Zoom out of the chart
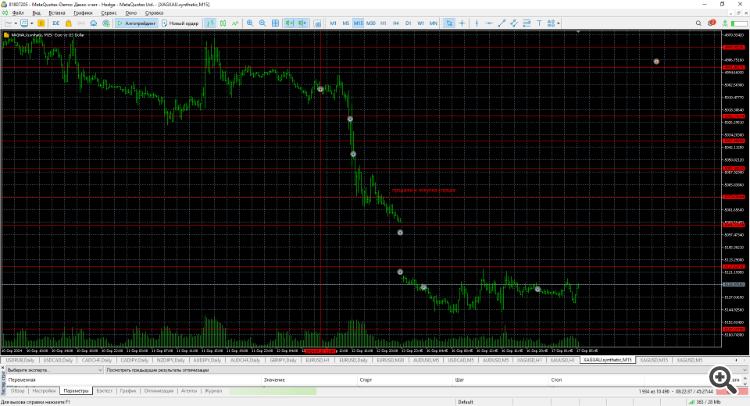 point(263,23)
